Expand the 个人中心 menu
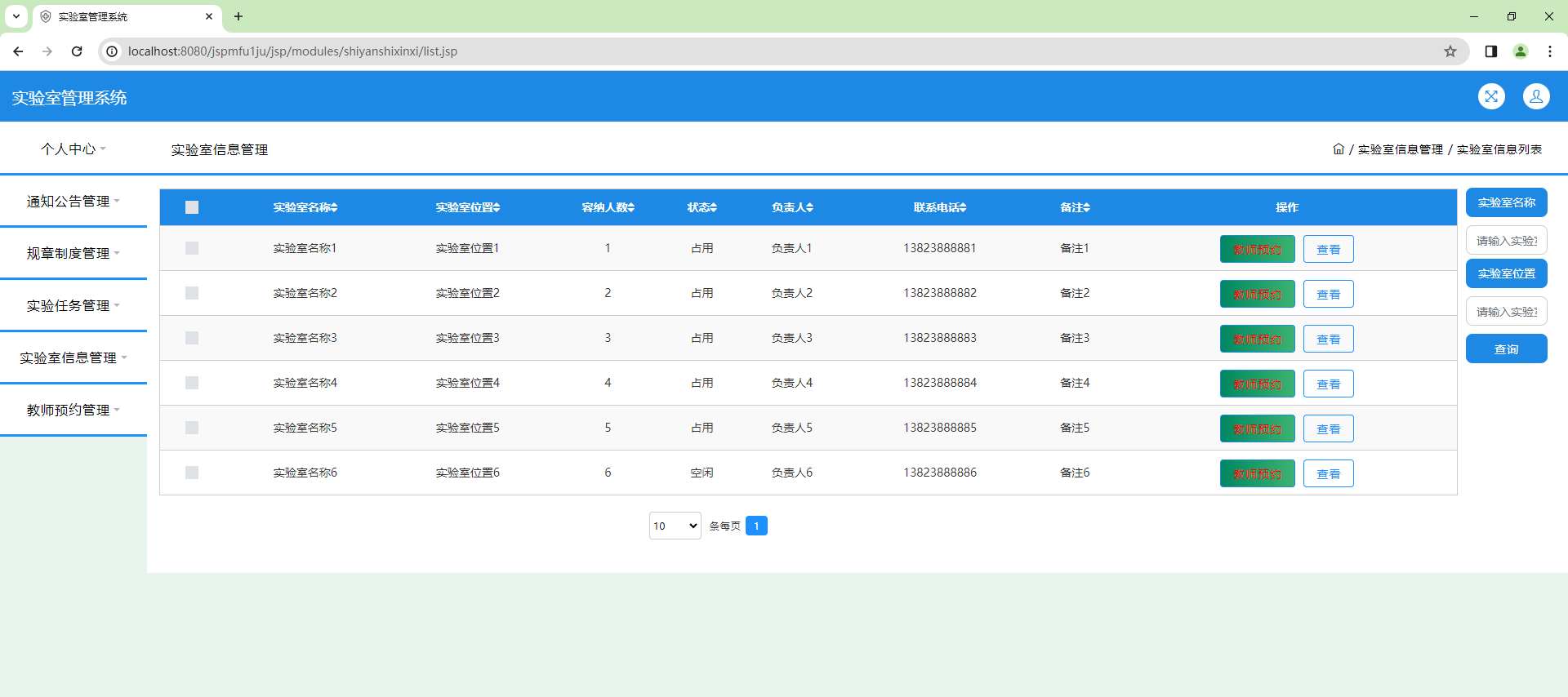Screen dimensions: 1568x697 [73, 149]
